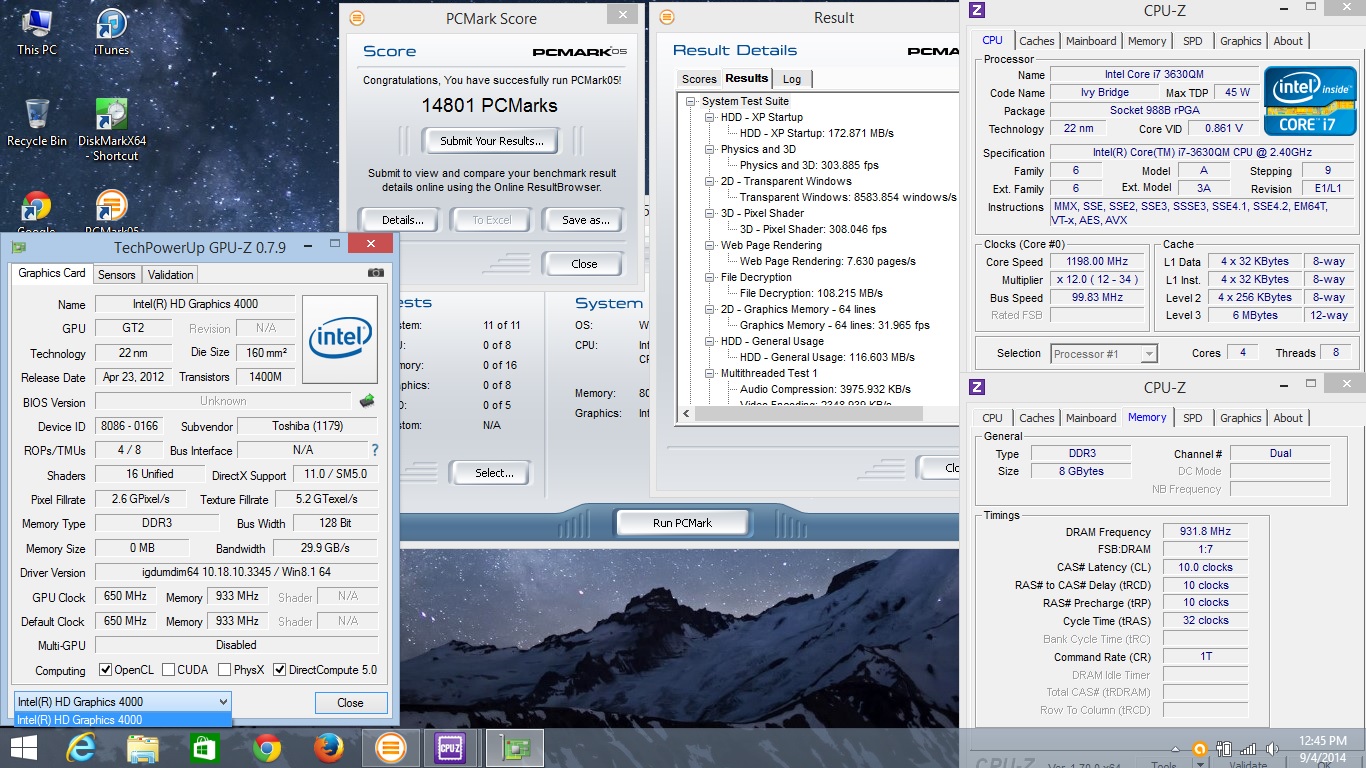The width and height of the screenshot is (1366, 768).
Task: Open the DiskMarkX64 shortcut on desktop
Action: coord(112,130)
